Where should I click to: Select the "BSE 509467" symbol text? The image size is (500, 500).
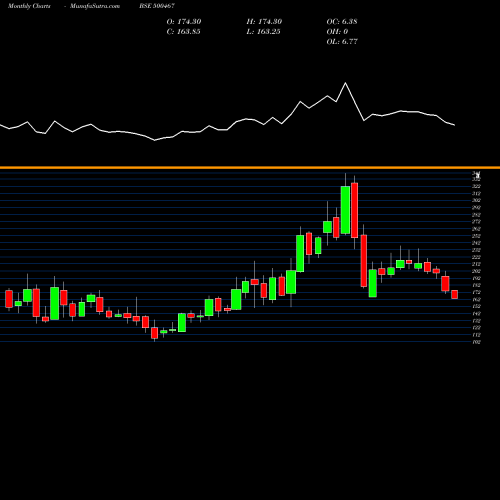(x=157, y=6)
